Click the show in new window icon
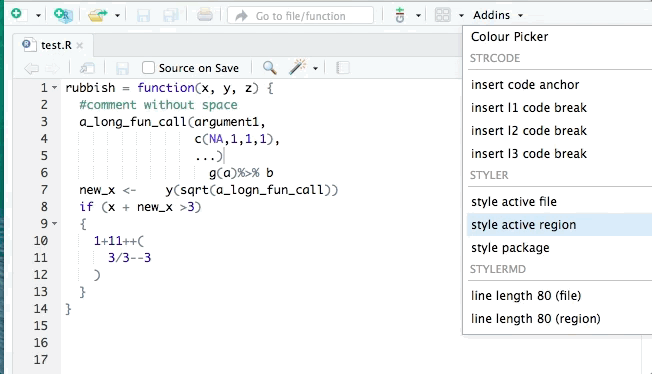Viewport: 652px width, 374px height. (x=87, y=68)
